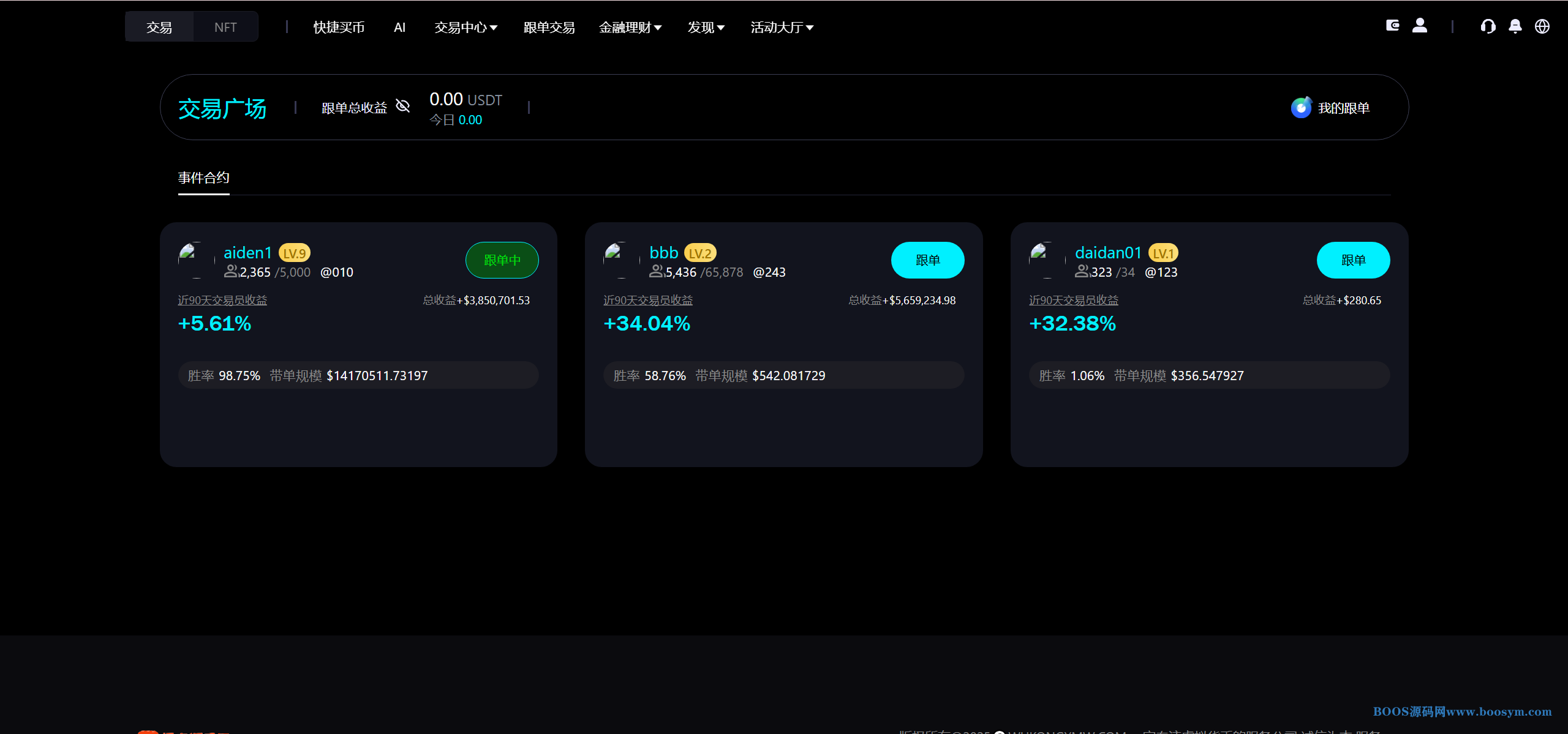Viewport: 1568px width, 734px height.
Task: Expand the 活动大厅 dropdown menu
Action: click(x=782, y=28)
